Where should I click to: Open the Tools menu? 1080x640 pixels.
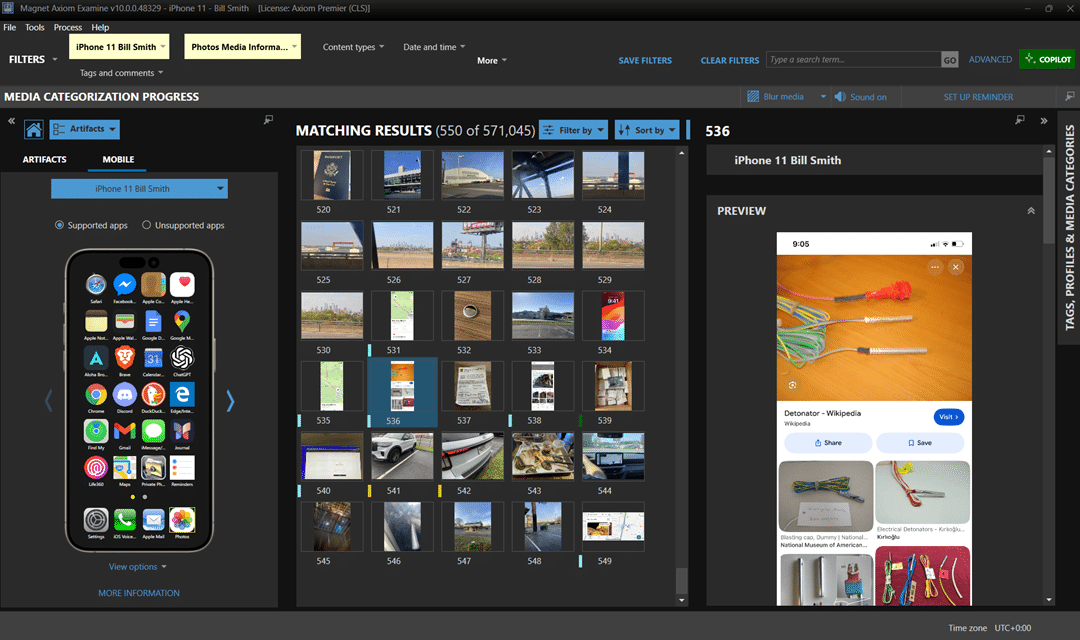(x=34, y=28)
